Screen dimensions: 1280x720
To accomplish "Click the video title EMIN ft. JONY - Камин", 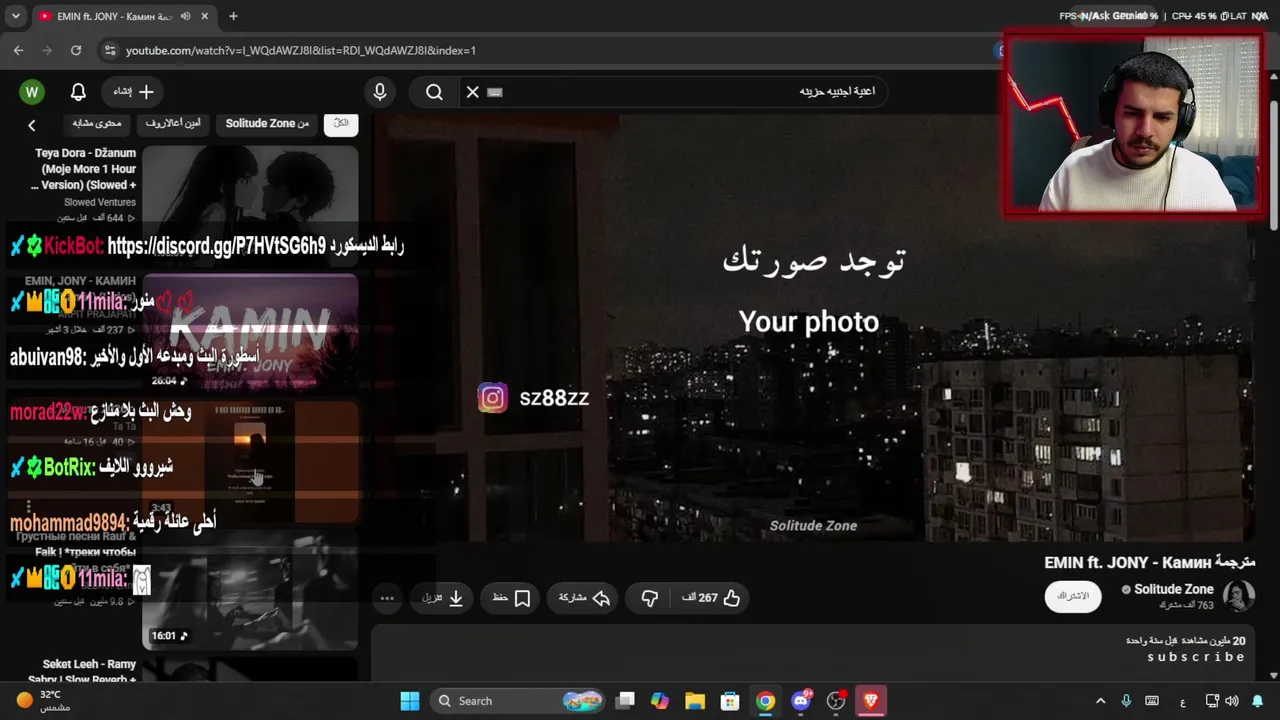I will click(x=1150, y=563).
